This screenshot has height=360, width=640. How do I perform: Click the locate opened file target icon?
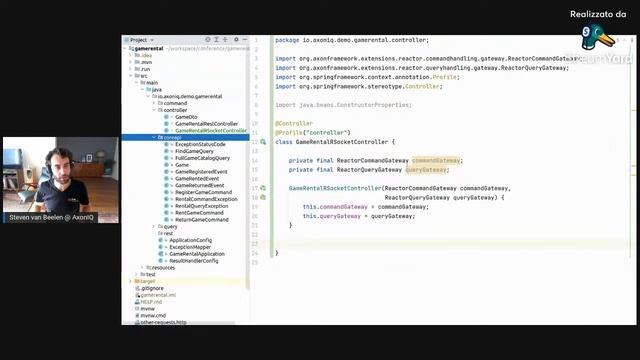click(208, 40)
